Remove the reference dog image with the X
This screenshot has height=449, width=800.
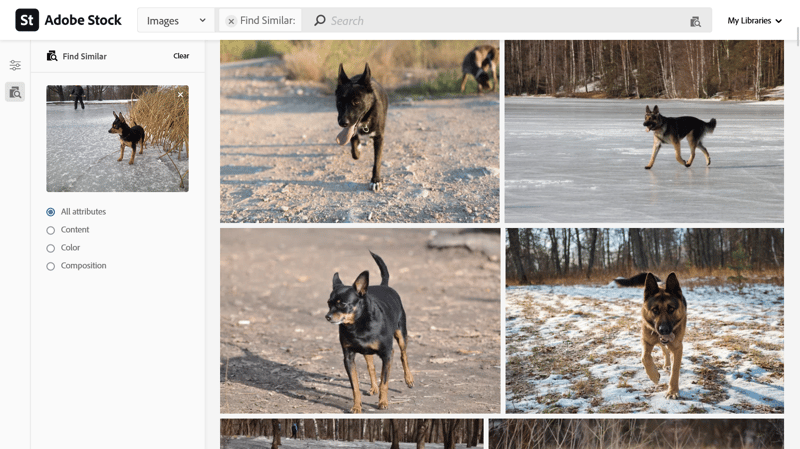click(x=180, y=94)
